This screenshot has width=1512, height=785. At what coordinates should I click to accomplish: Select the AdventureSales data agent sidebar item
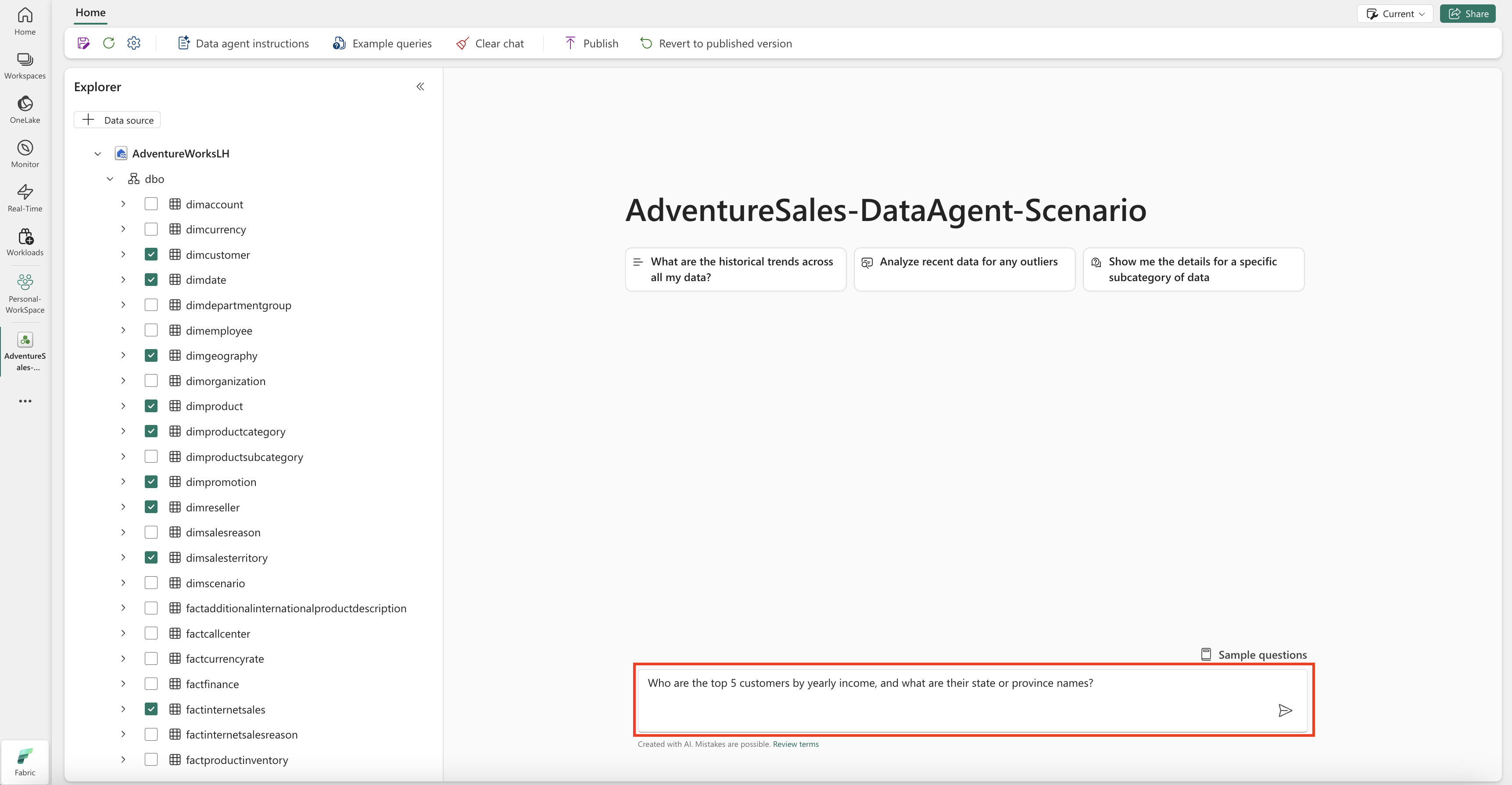pyautogui.click(x=25, y=351)
